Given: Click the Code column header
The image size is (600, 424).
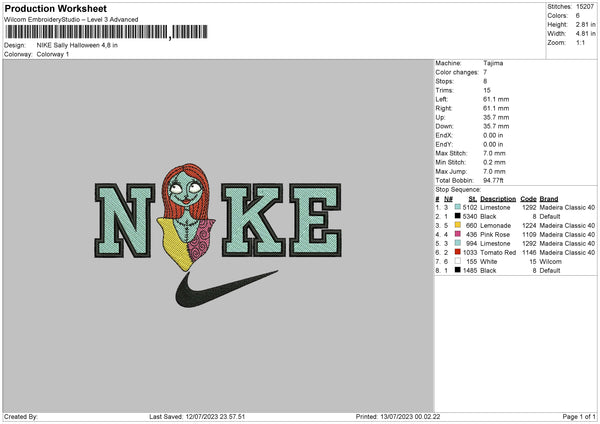Looking at the screenshot, I should [x=528, y=199].
